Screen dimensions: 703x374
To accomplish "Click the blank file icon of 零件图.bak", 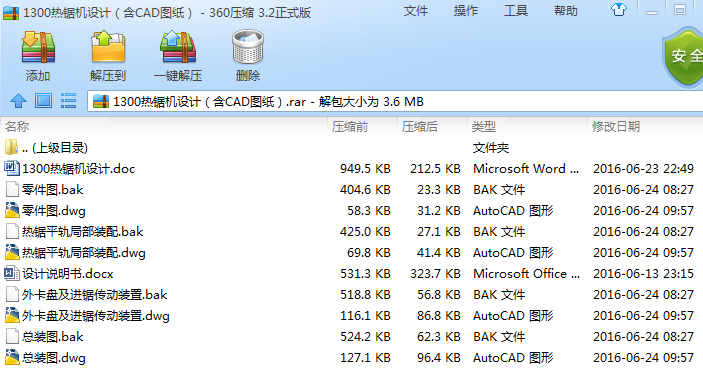I will (x=12, y=189).
